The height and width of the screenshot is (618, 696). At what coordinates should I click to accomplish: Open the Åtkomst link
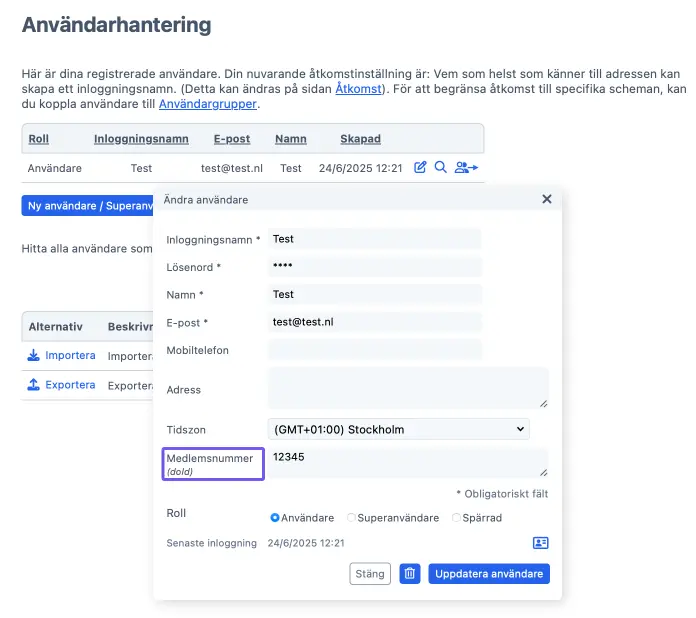click(359, 89)
